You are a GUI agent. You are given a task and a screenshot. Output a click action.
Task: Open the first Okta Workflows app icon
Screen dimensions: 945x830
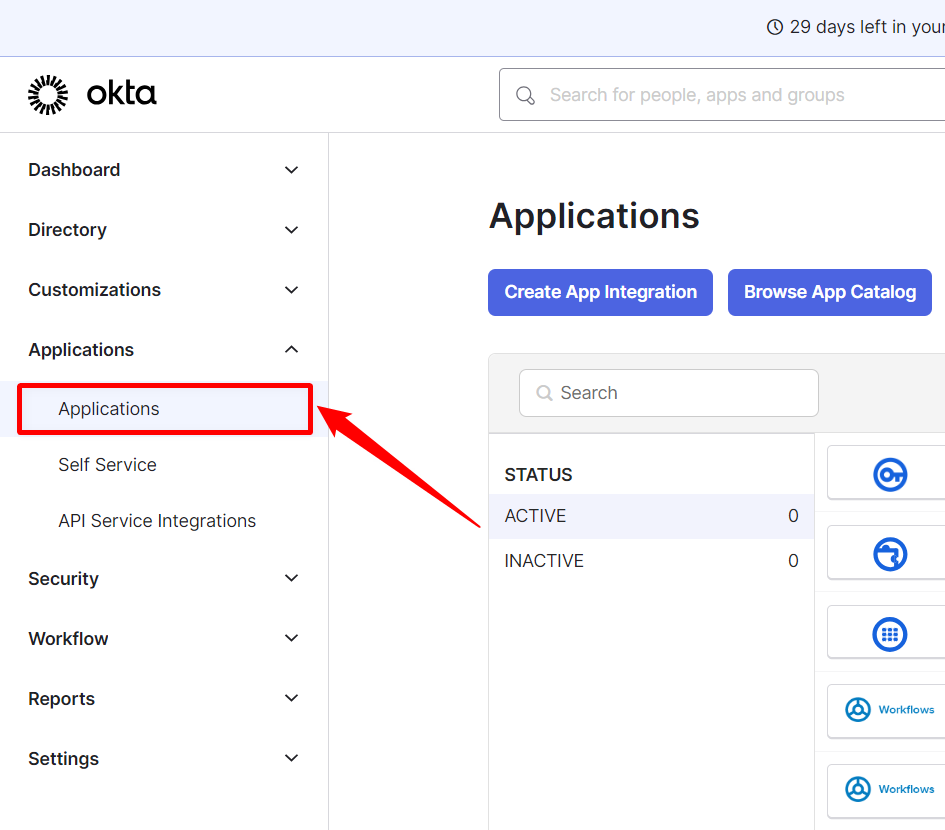pyautogui.click(x=858, y=709)
